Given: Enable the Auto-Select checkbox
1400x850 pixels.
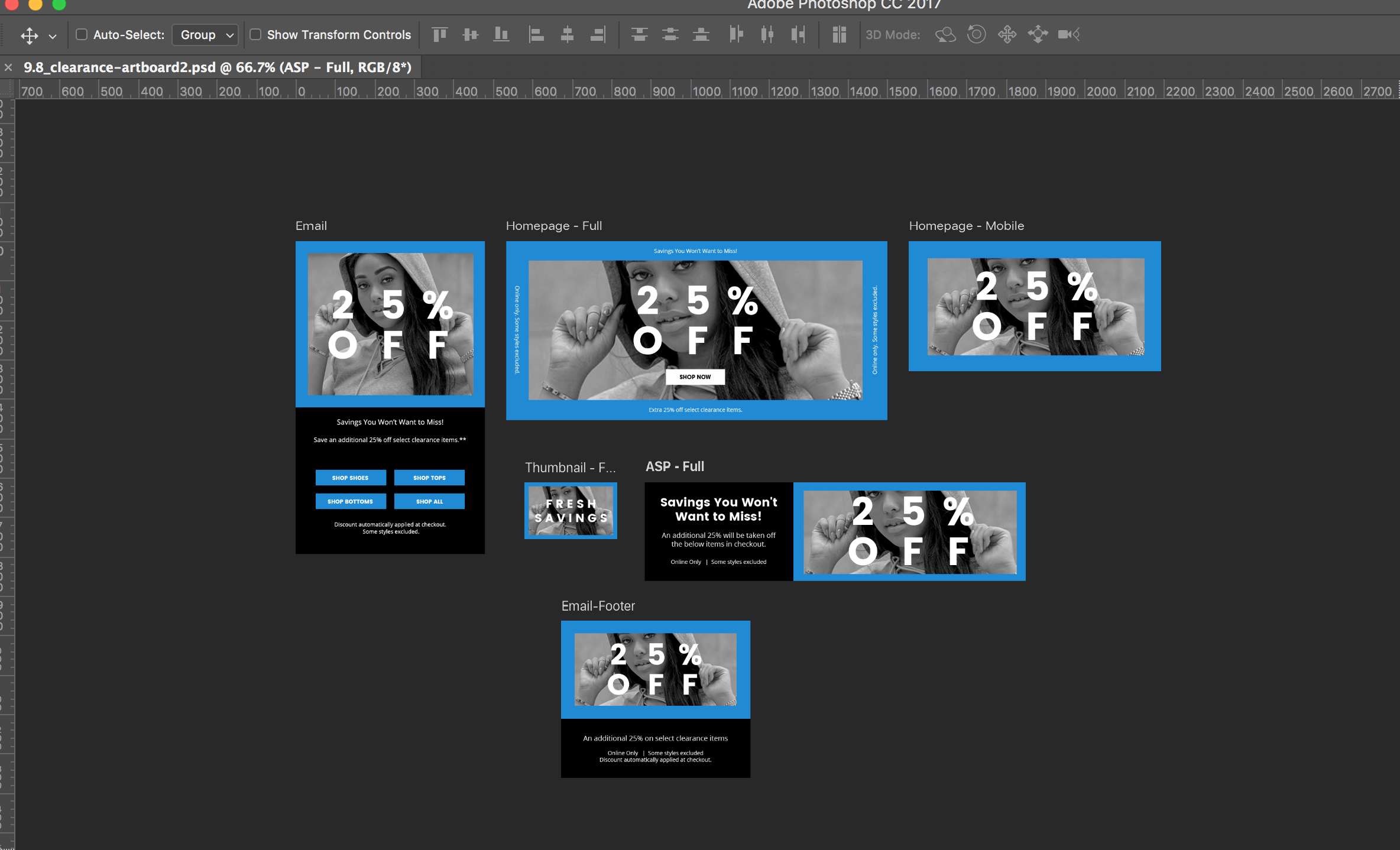Looking at the screenshot, I should (82, 34).
